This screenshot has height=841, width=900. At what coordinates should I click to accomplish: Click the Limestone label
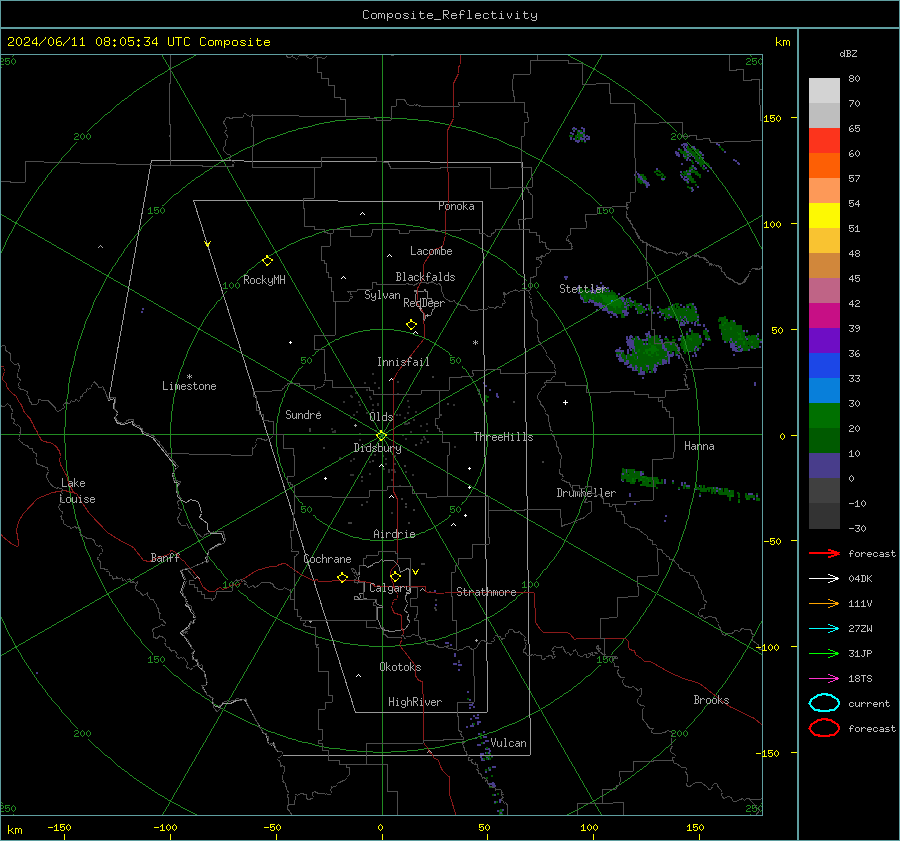(189, 386)
